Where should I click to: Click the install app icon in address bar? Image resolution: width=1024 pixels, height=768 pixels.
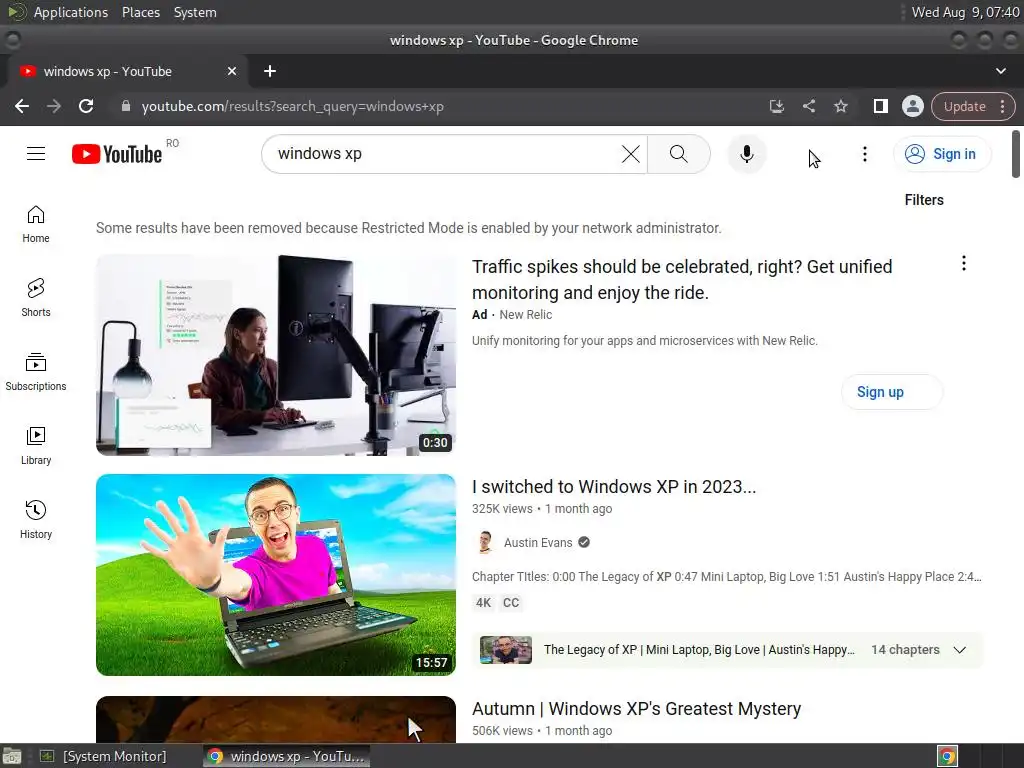click(x=776, y=106)
